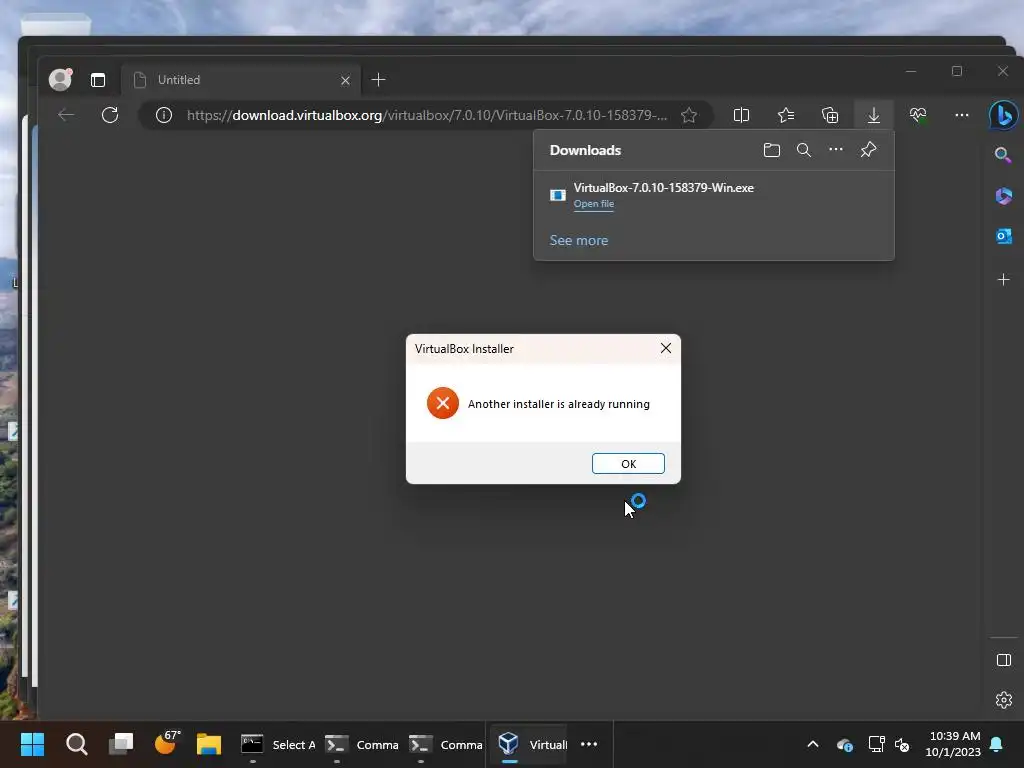Viewport: 1024px width, 768px height.
Task: Open notifications bell icon
Action: coord(997,744)
